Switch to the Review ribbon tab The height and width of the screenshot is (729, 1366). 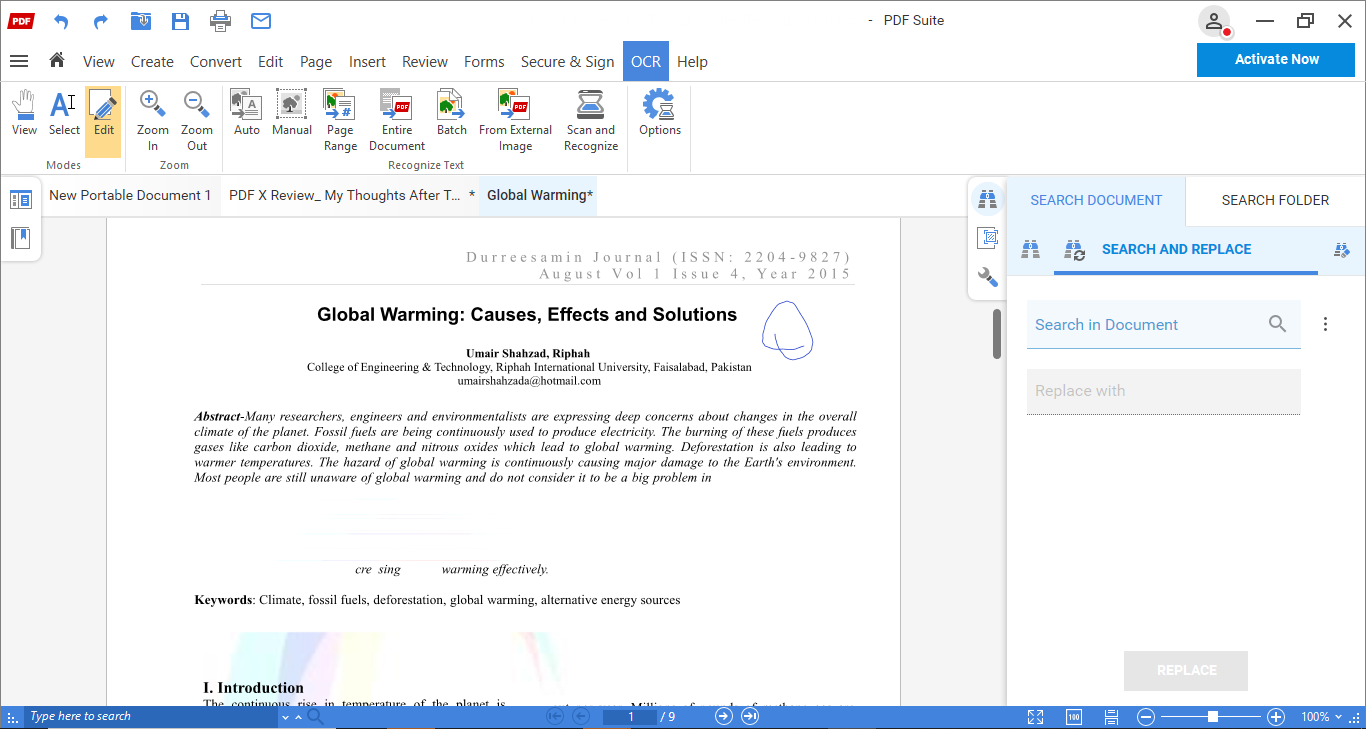coord(424,61)
